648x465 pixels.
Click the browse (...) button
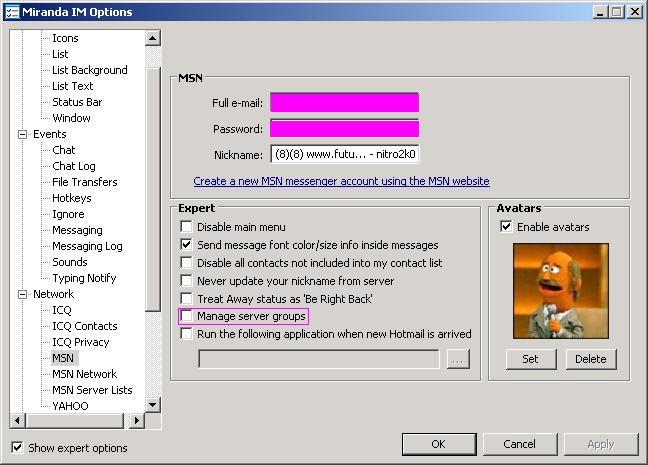click(458, 359)
